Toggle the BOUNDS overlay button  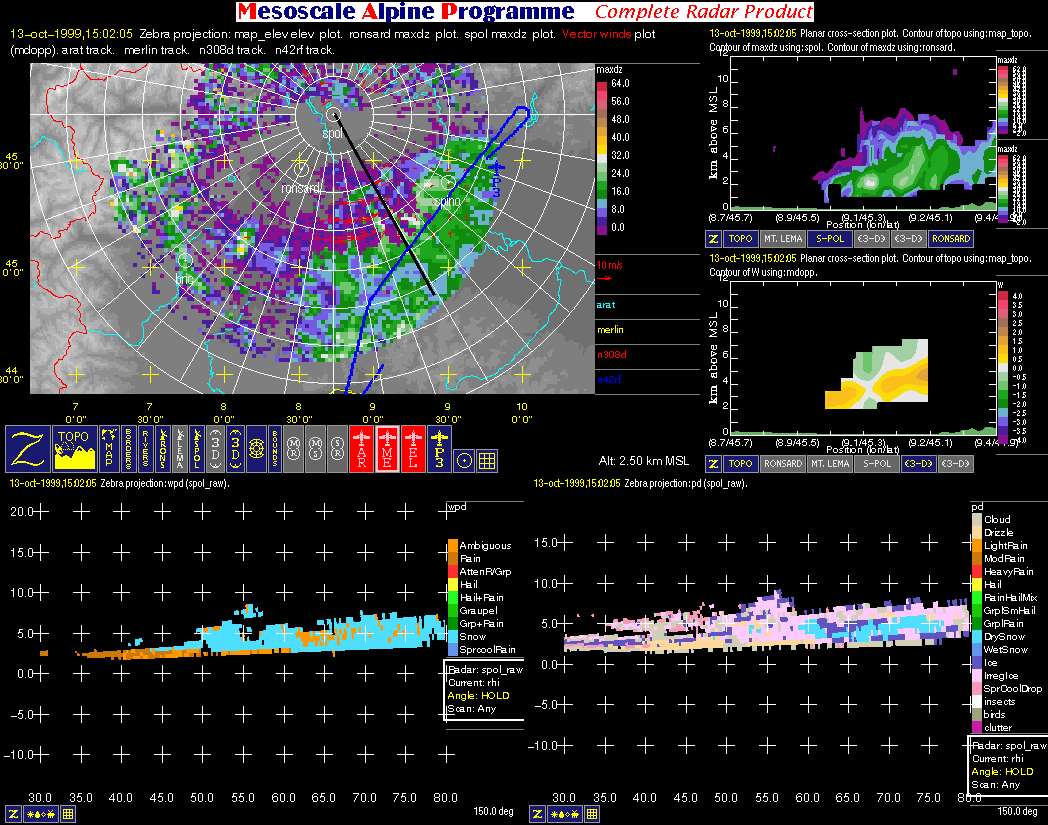pyautogui.click(x=276, y=448)
